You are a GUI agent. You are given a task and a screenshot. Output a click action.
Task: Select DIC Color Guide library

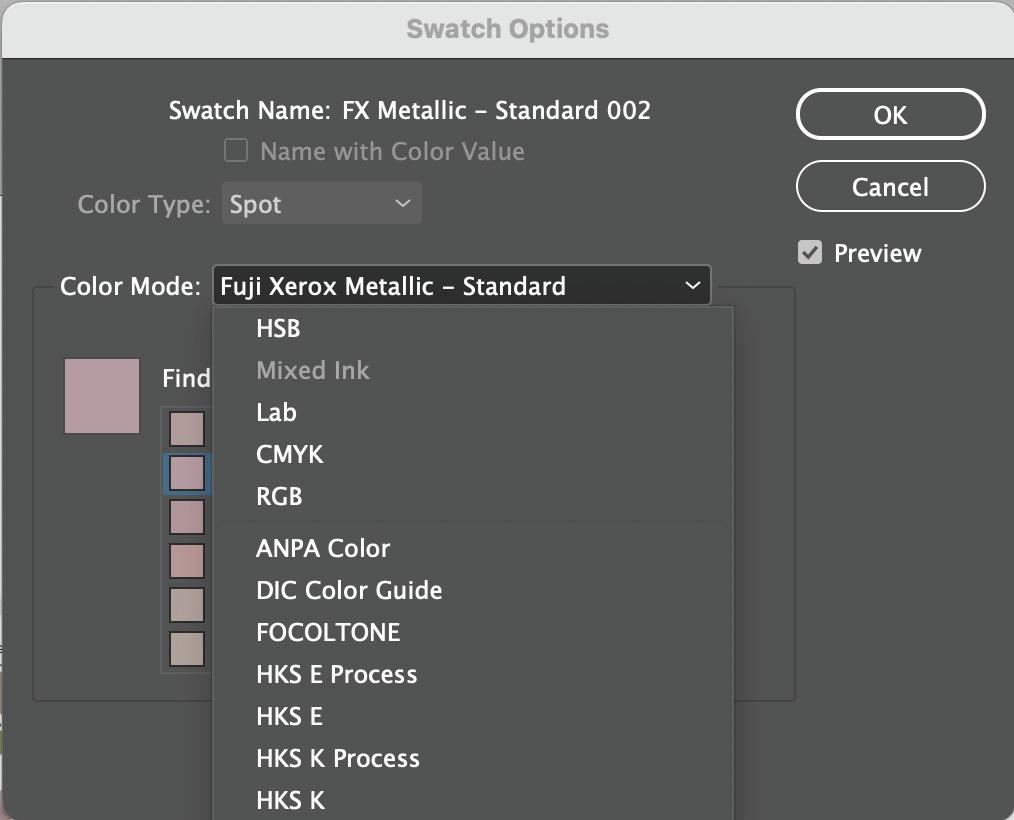[x=349, y=590]
